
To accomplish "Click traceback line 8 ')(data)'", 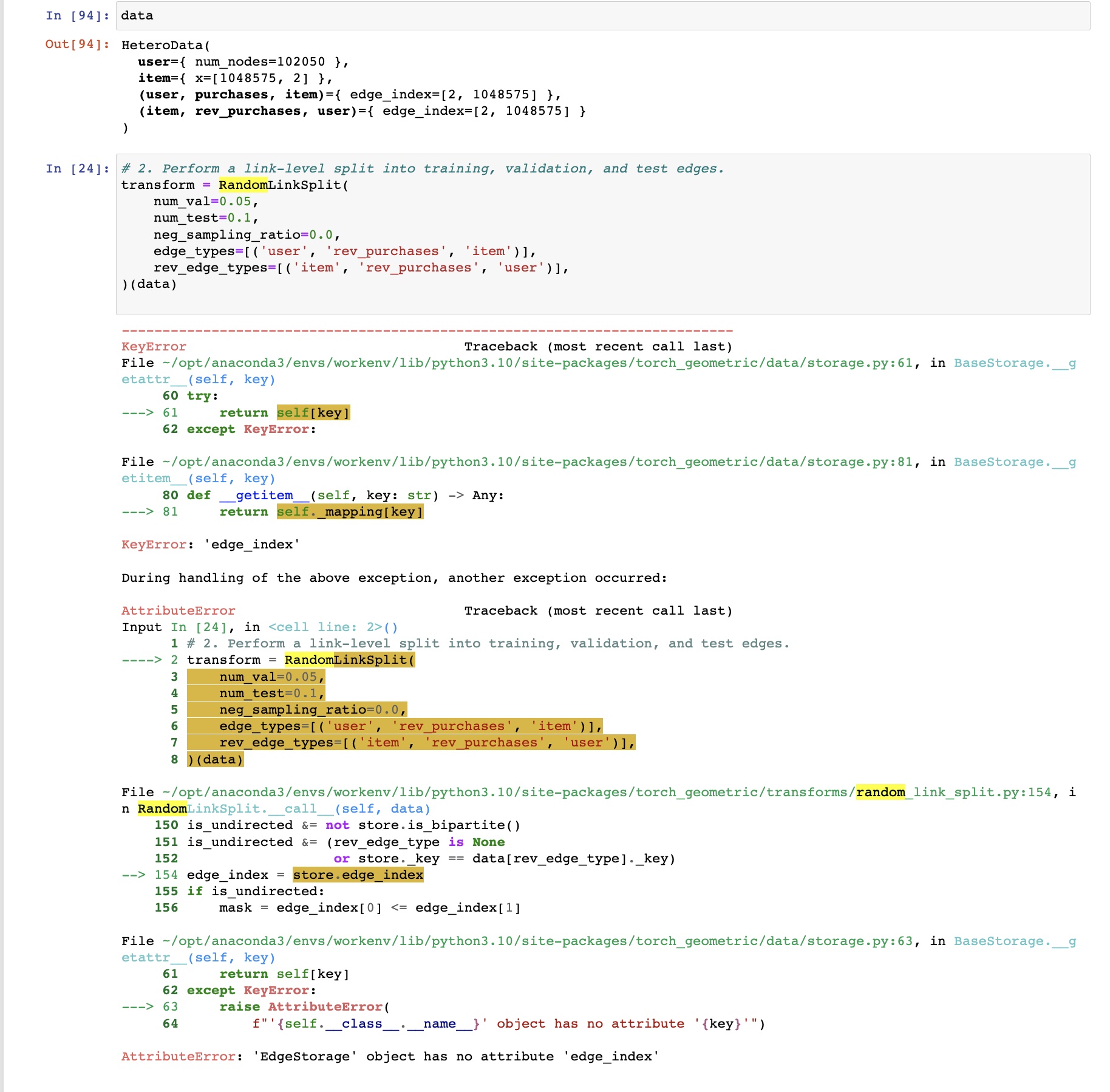I will click(216, 759).
